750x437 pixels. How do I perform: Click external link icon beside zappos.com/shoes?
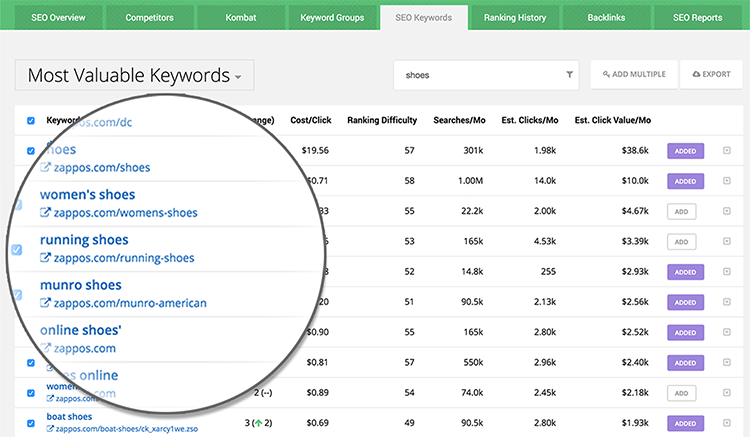point(45,169)
